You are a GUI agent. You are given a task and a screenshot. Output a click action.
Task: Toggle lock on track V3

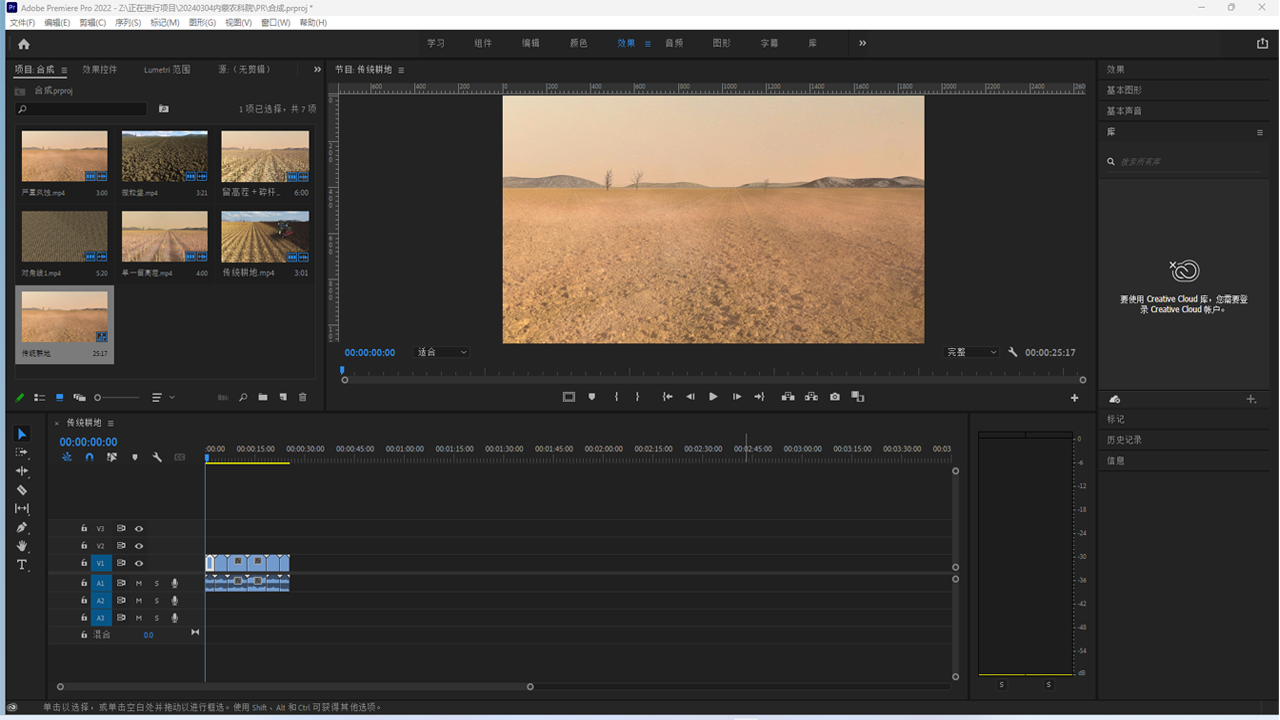point(84,528)
